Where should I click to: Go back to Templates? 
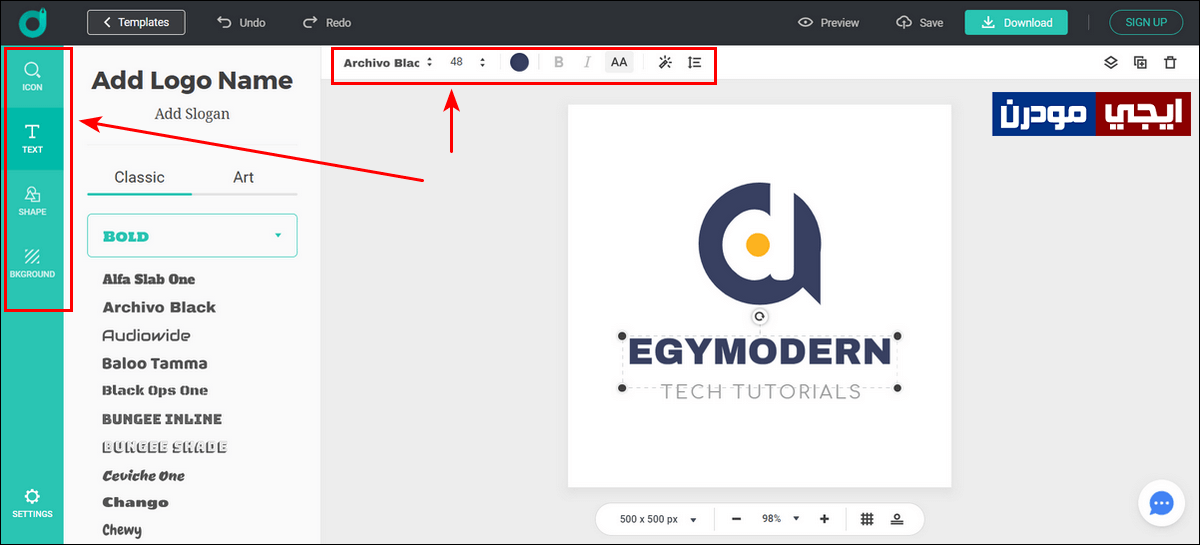135,22
